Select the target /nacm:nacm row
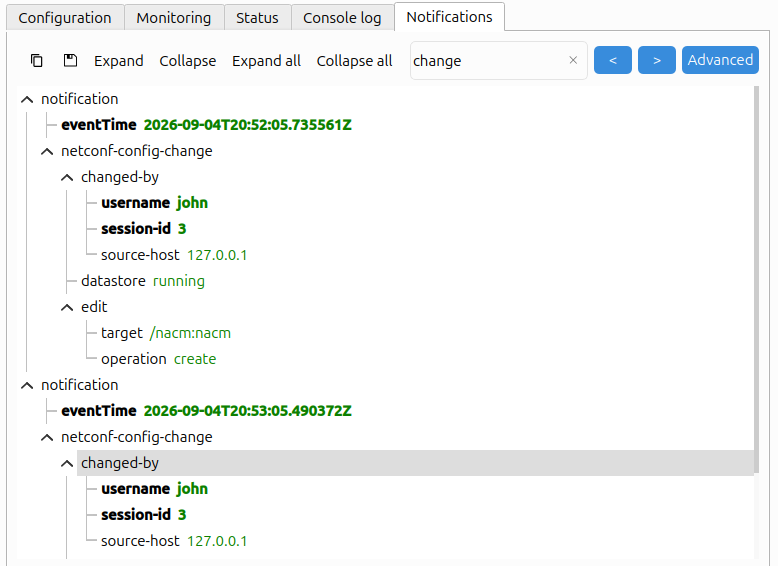778x566 pixels. coord(166,333)
